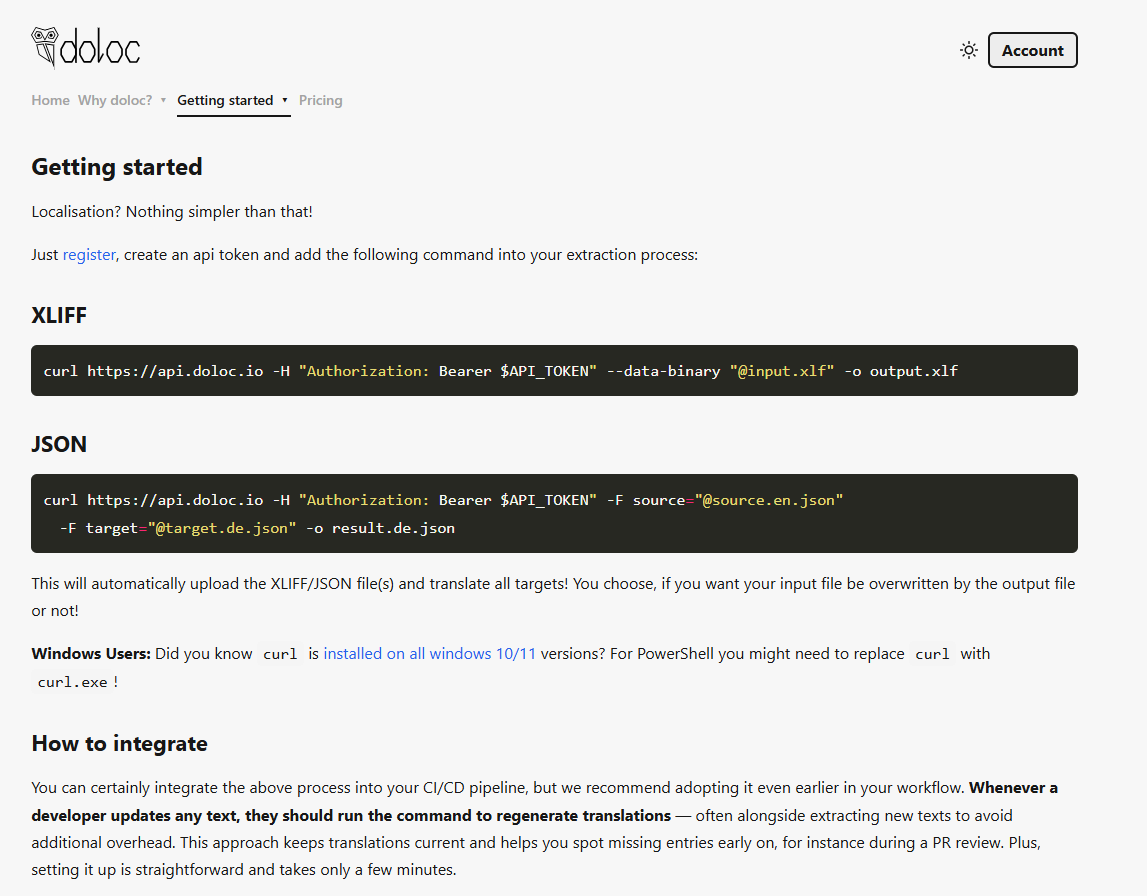Open the Pricing nav item

(320, 100)
